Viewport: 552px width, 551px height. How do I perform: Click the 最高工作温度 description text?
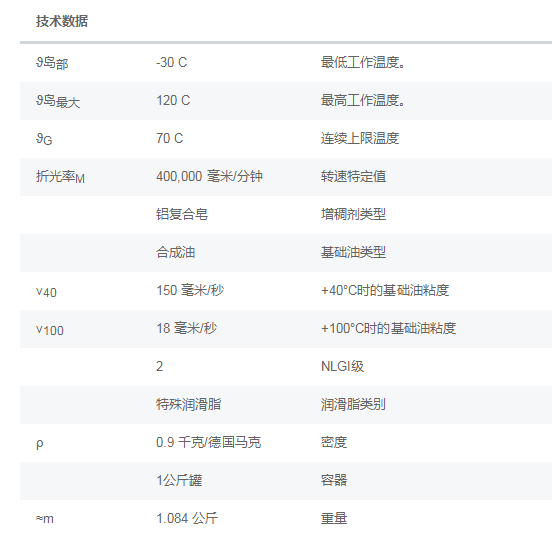pyautogui.click(x=363, y=100)
